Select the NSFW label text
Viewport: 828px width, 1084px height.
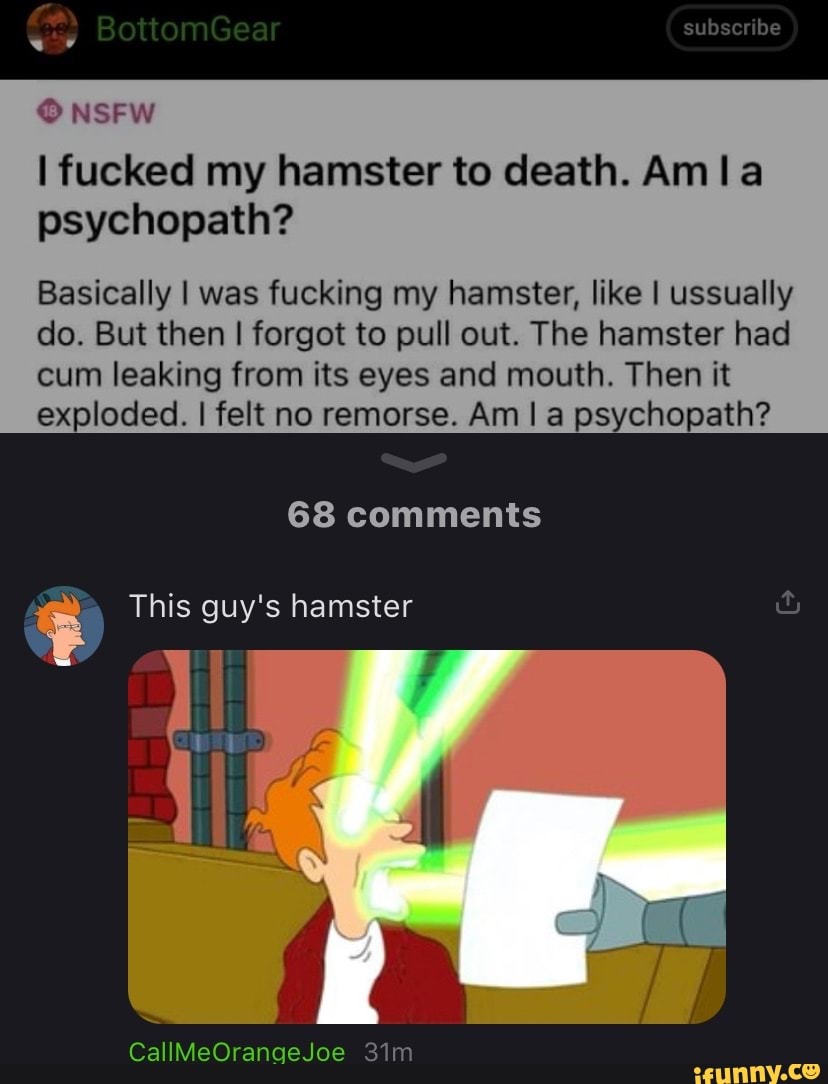coord(113,113)
